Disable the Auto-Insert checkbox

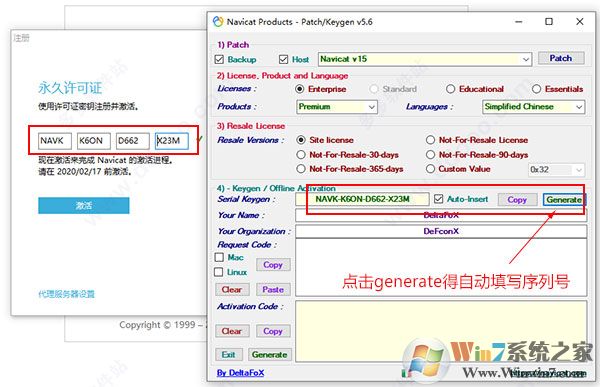439,199
